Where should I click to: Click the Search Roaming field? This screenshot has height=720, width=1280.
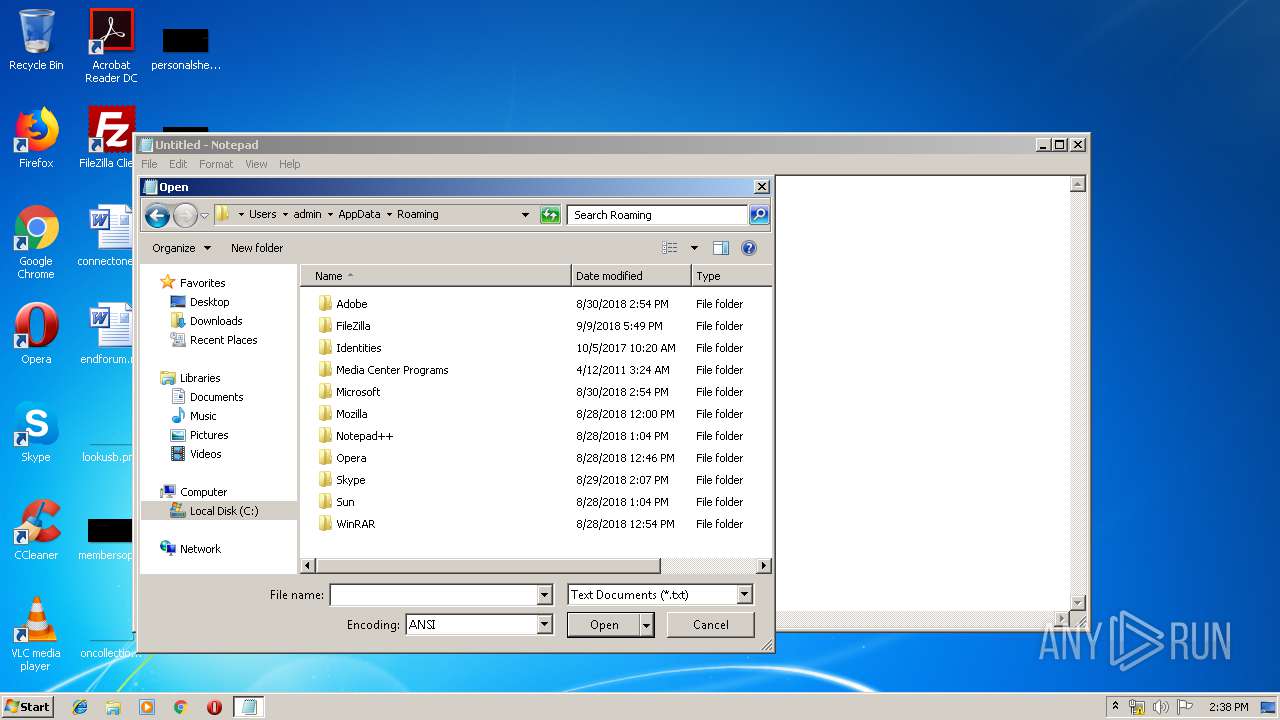(658, 215)
